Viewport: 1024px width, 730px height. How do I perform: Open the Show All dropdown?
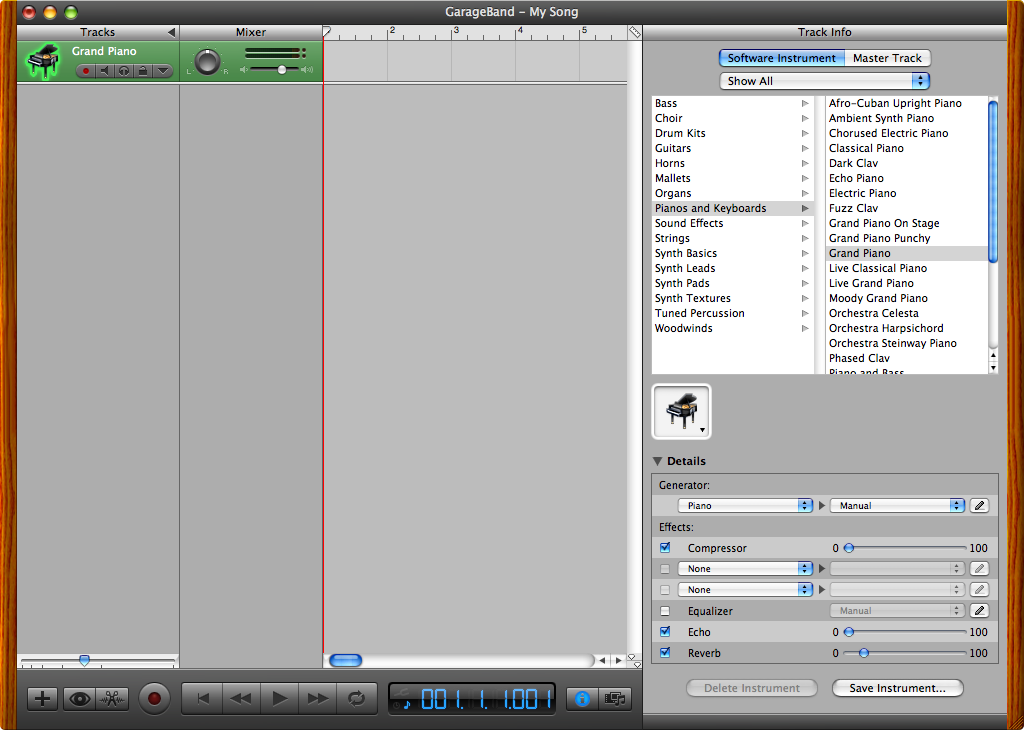tap(824, 81)
